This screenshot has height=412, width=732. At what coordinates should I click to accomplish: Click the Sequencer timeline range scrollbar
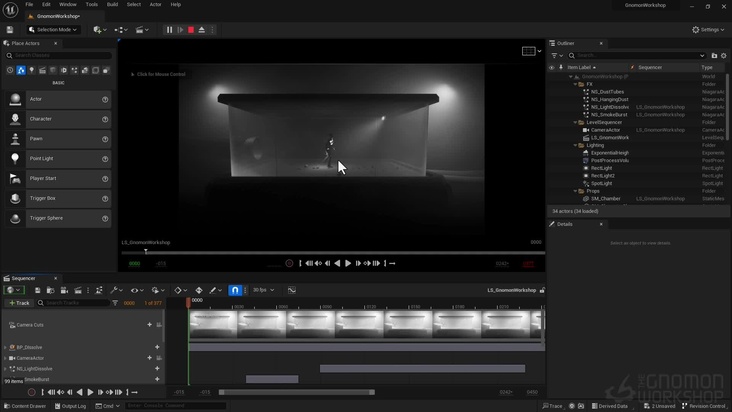click(x=297, y=392)
